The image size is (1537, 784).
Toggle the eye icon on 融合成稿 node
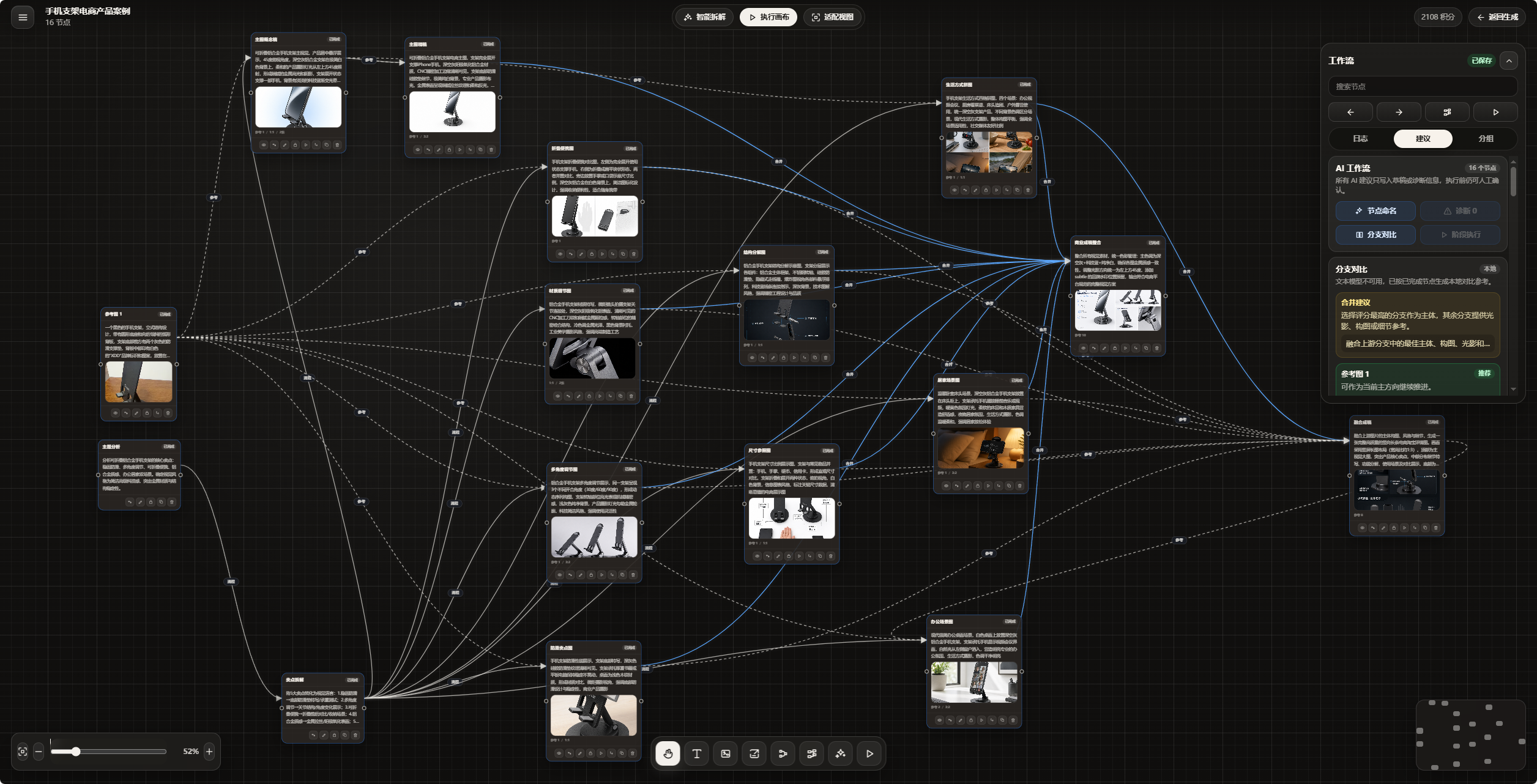tap(1362, 528)
